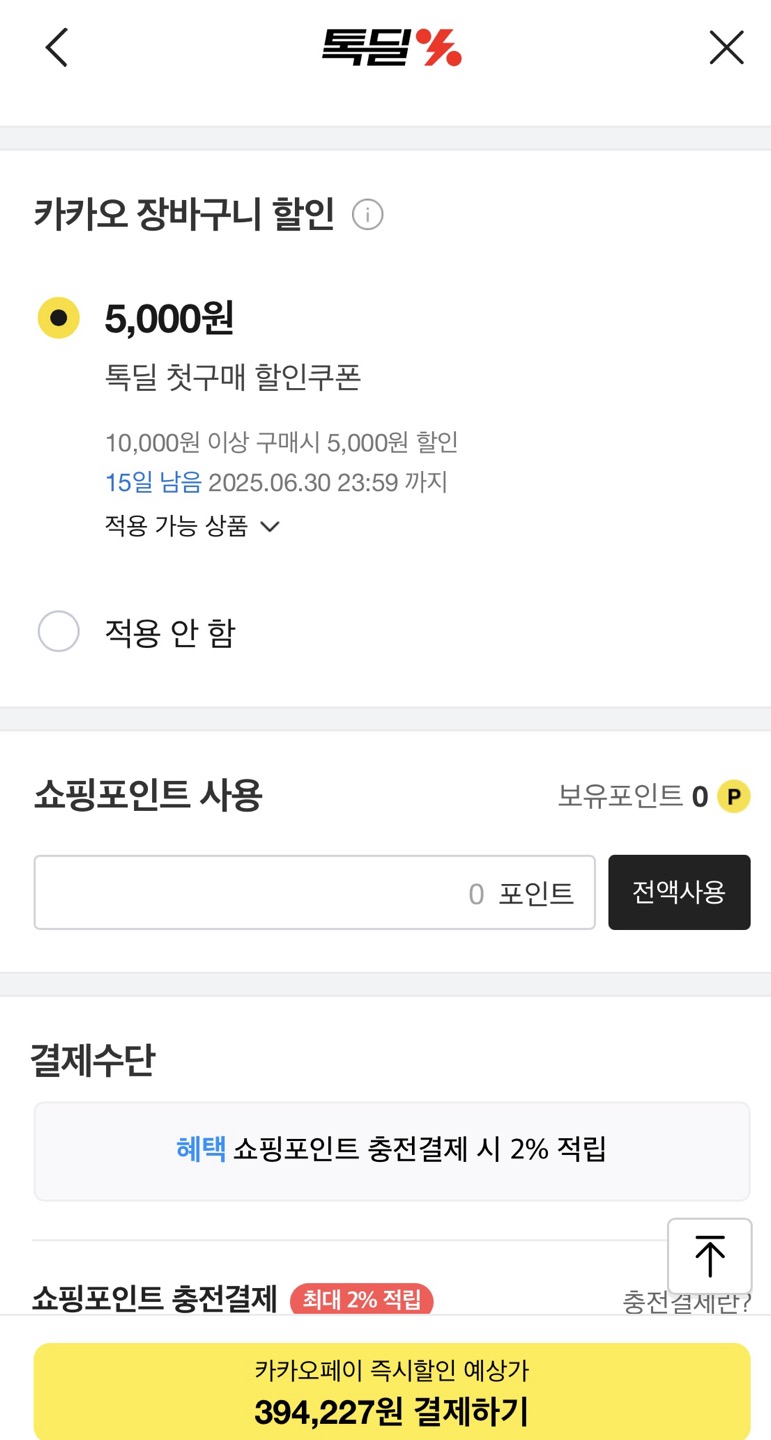Open the 충전결제란? help link
Image resolution: width=771 pixels, height=1440 pixels.
(x=686, y=1302)
